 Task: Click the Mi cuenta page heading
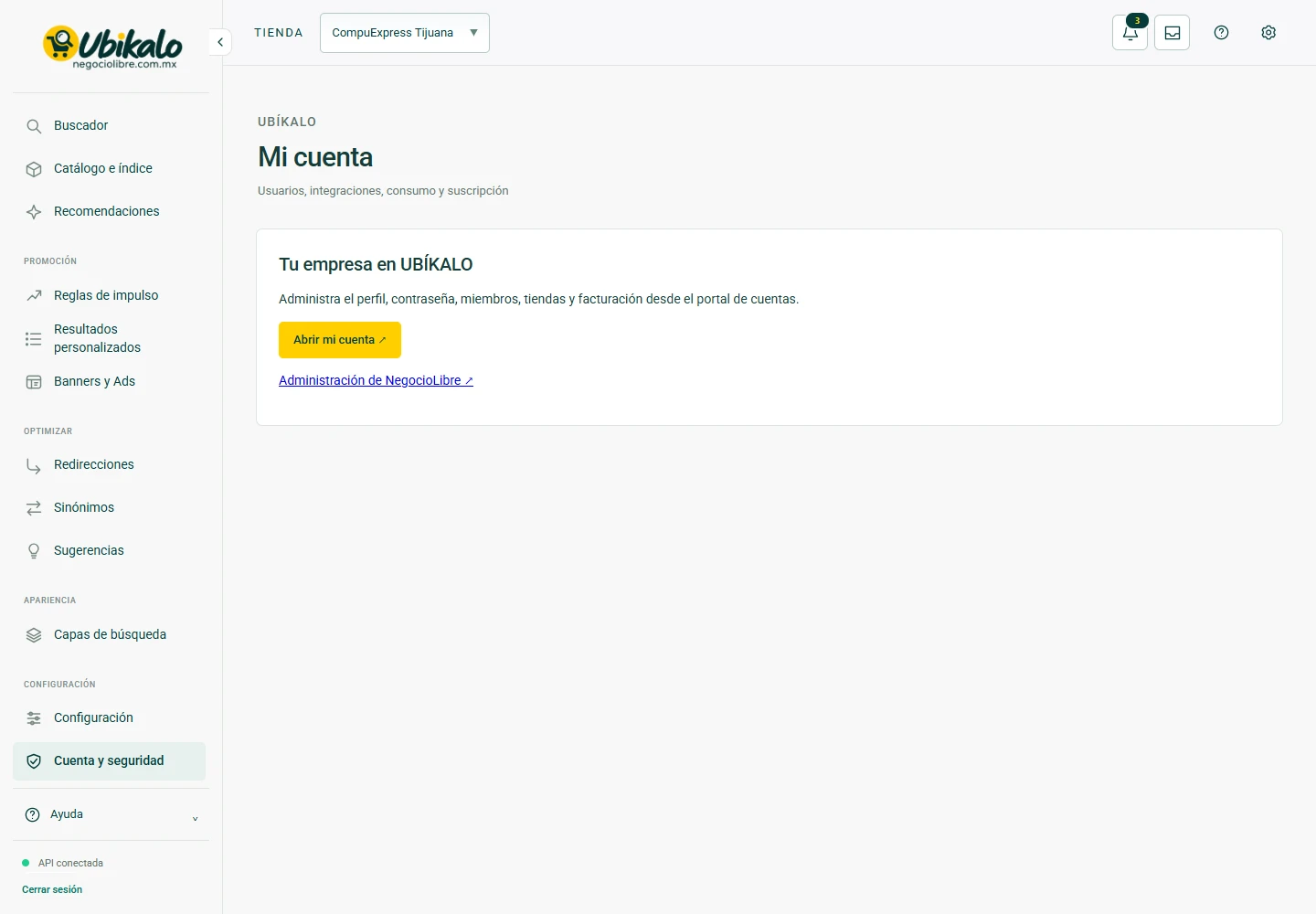[x=315, y=157]
